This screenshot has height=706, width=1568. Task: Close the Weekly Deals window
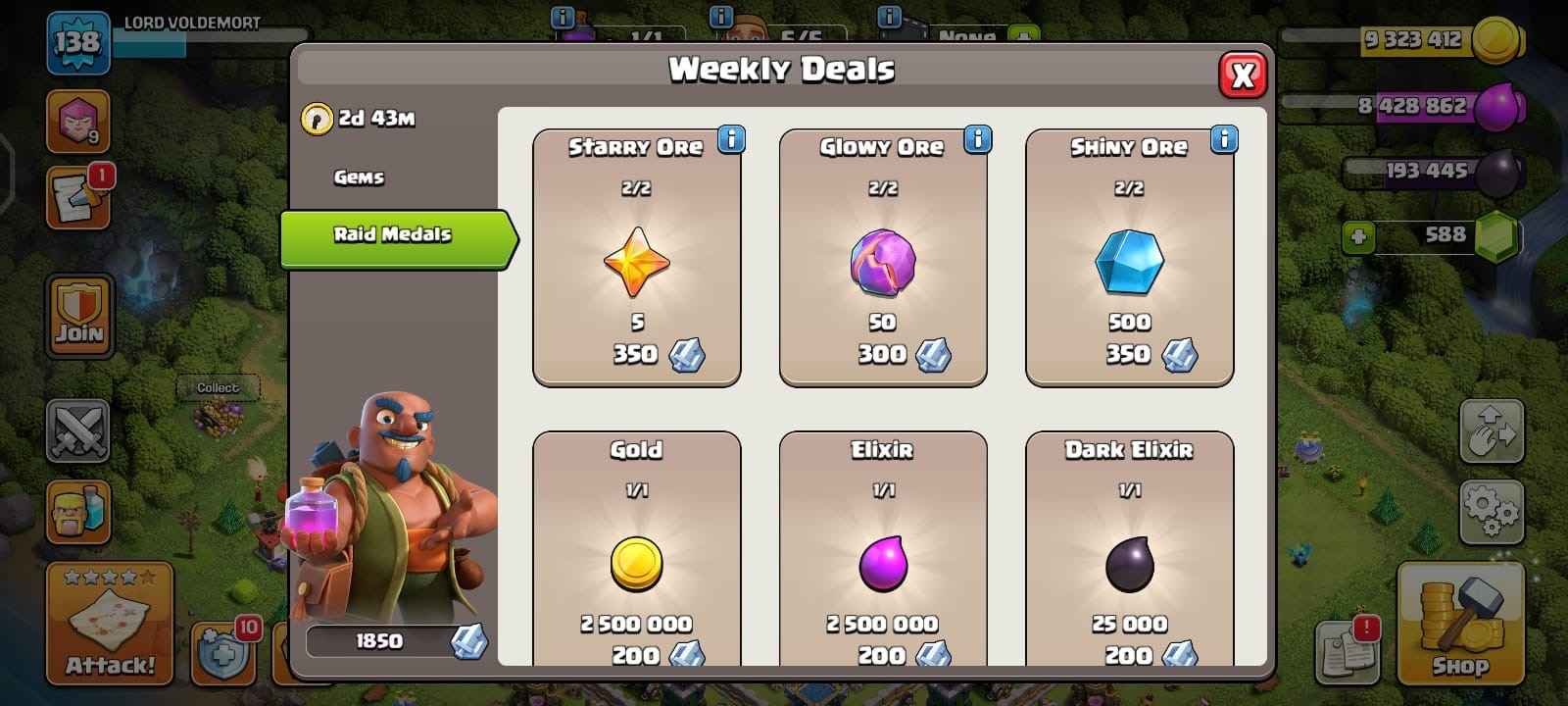(1243, 76)
